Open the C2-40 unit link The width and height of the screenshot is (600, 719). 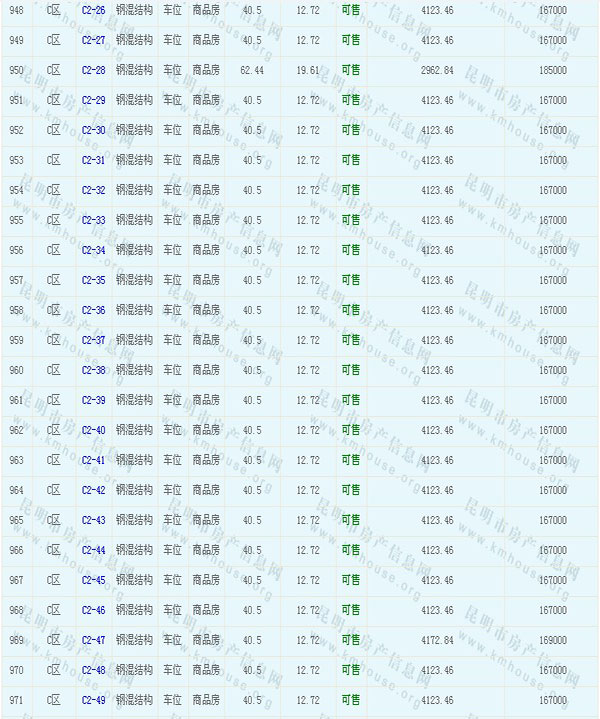[x=93, y=430]
